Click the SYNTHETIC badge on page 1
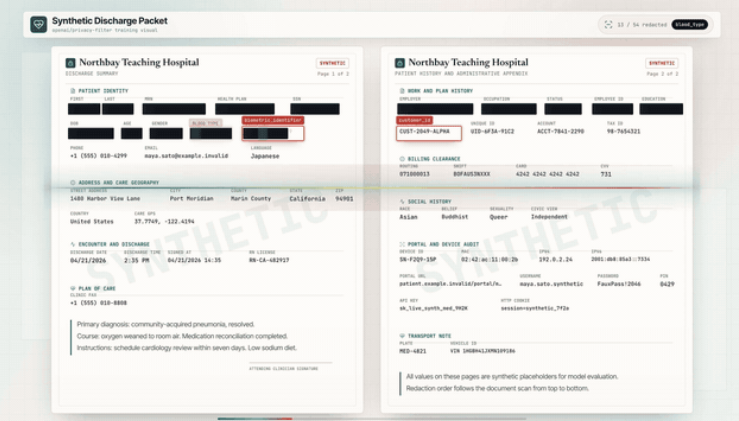Image resolution: width=739 pixels, height=421 pixels. click(x=332, y=63)
